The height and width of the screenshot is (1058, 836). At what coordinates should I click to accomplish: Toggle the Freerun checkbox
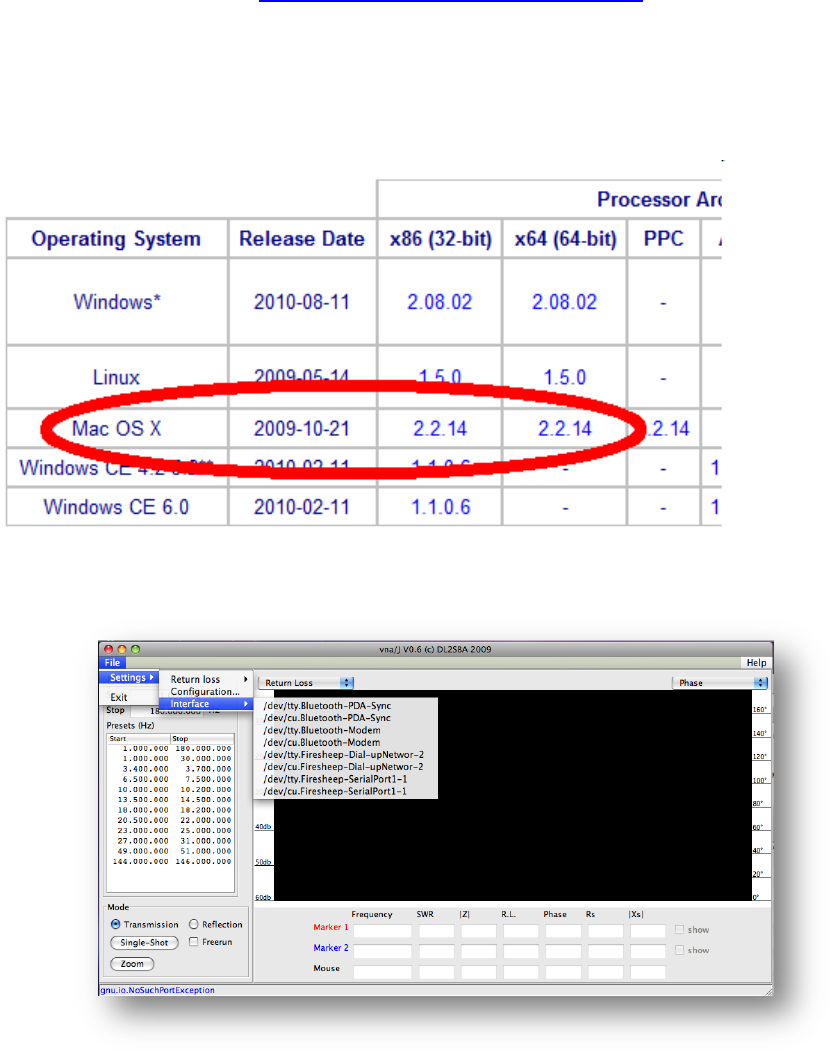click(194, 942)
